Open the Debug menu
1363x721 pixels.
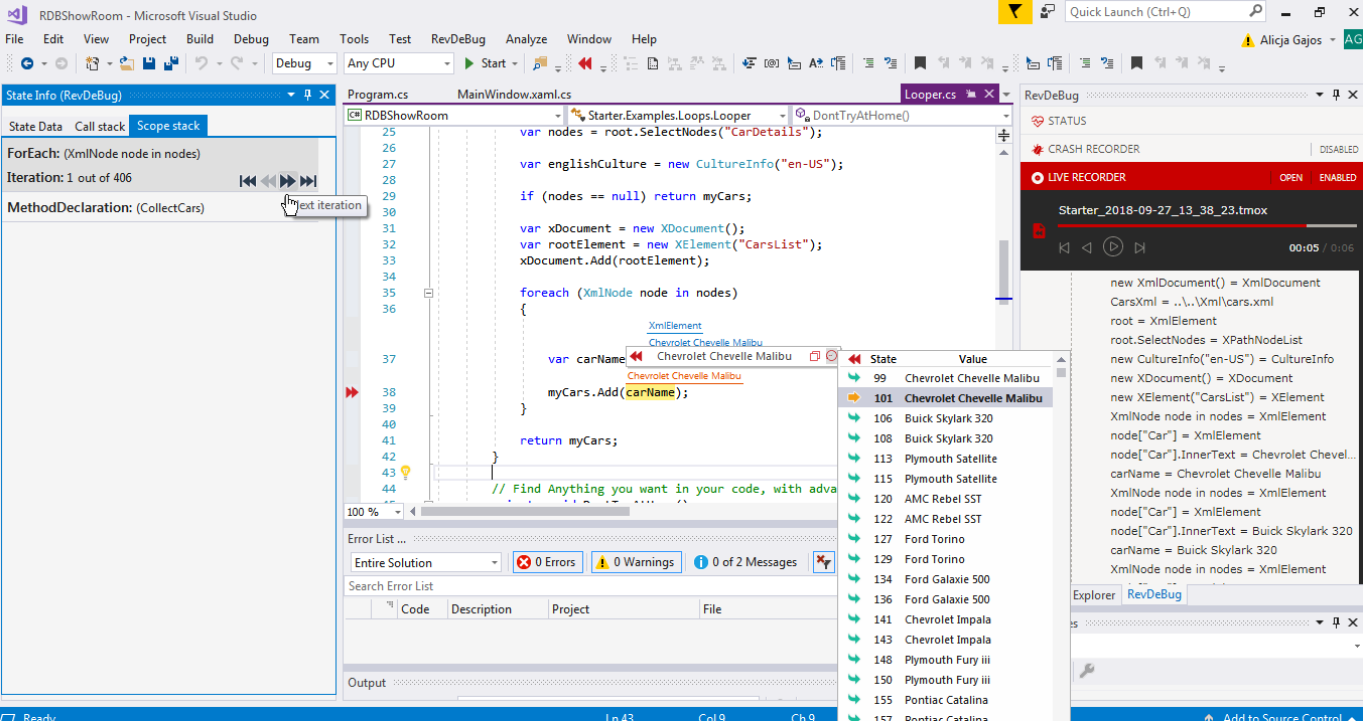coord(251,39)
